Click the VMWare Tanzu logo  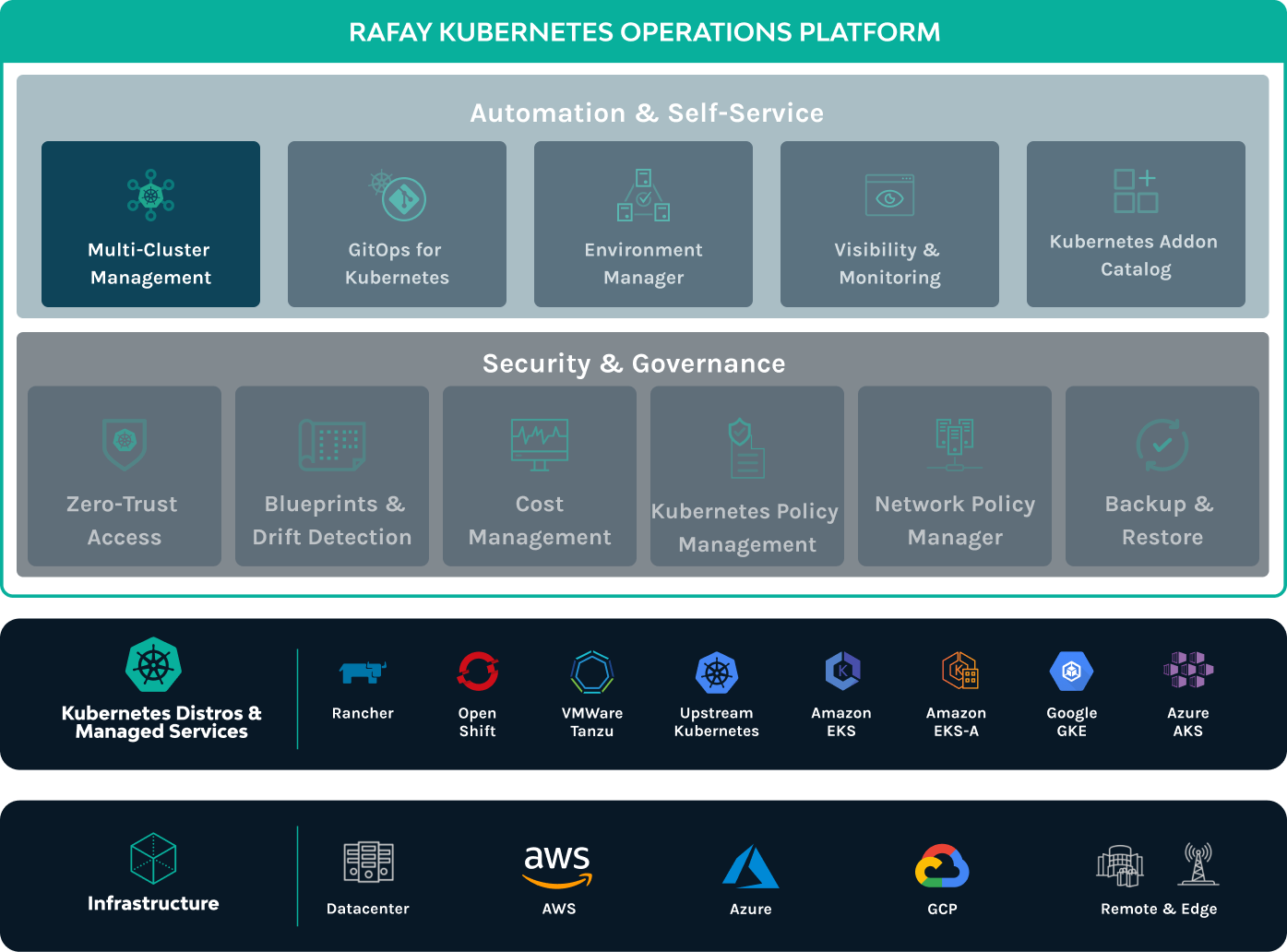point(592,672)
